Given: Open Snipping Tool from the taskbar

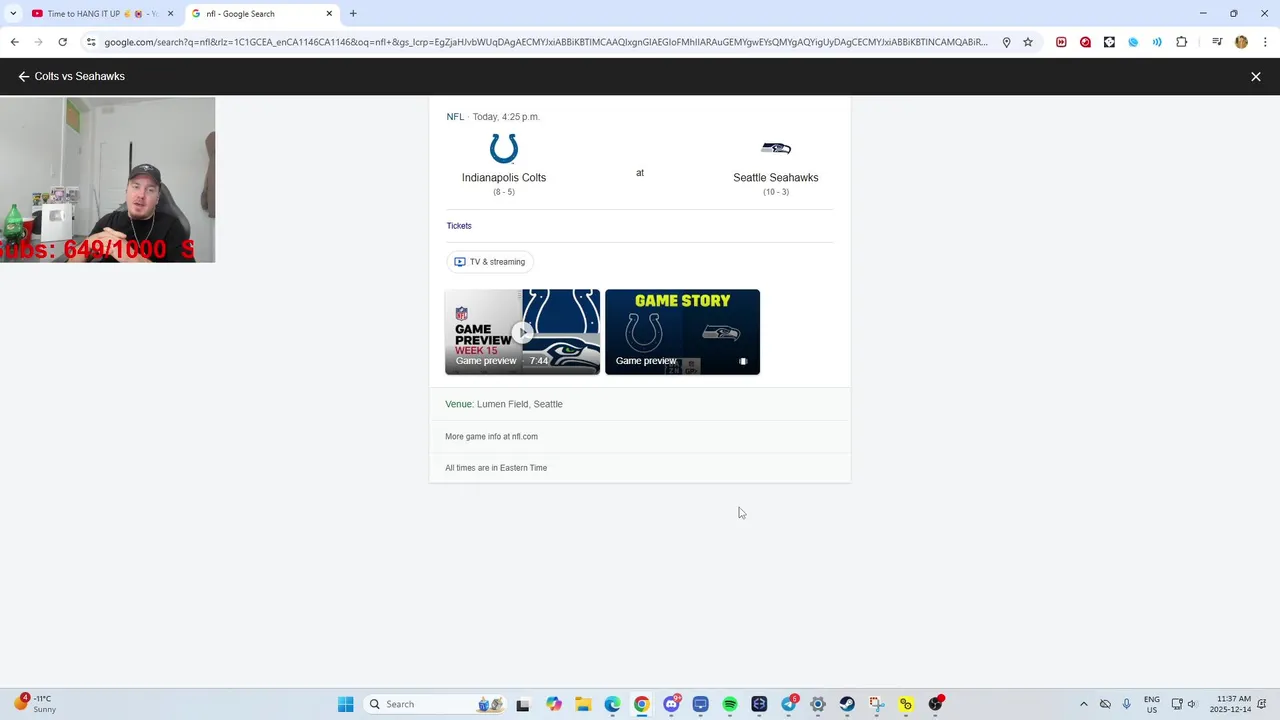Looking at the screenshot, I should (x=877, y=704).
